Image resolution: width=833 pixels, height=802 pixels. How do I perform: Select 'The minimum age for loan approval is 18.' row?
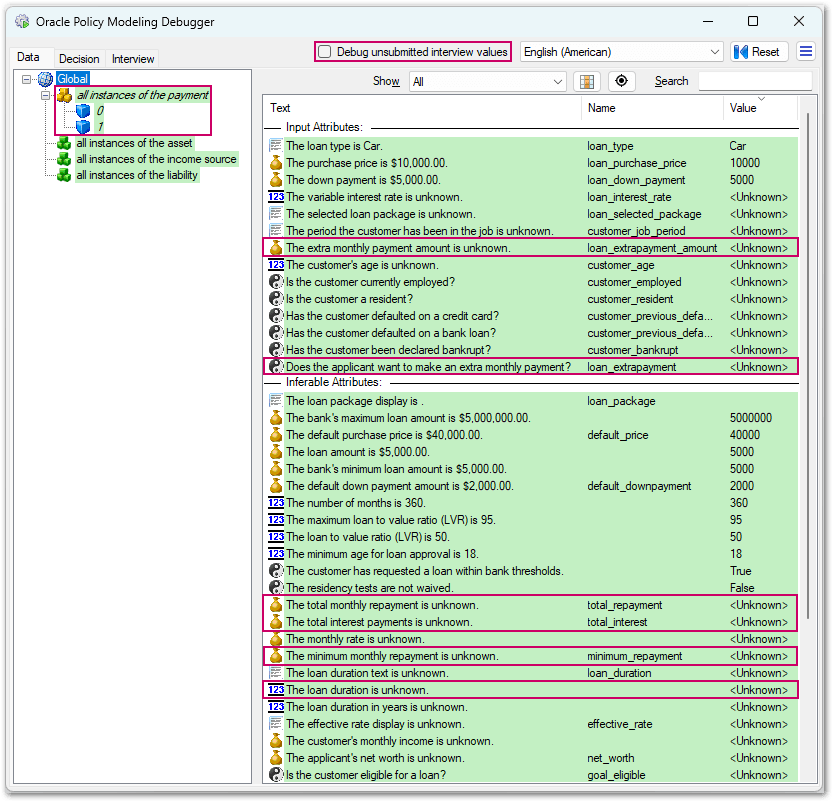[x=531, y=553]
